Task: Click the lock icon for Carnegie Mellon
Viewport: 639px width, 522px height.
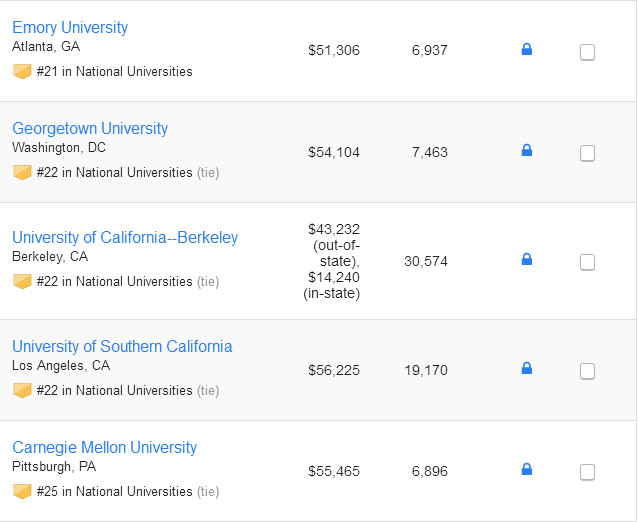Action: tap(527, 470)
